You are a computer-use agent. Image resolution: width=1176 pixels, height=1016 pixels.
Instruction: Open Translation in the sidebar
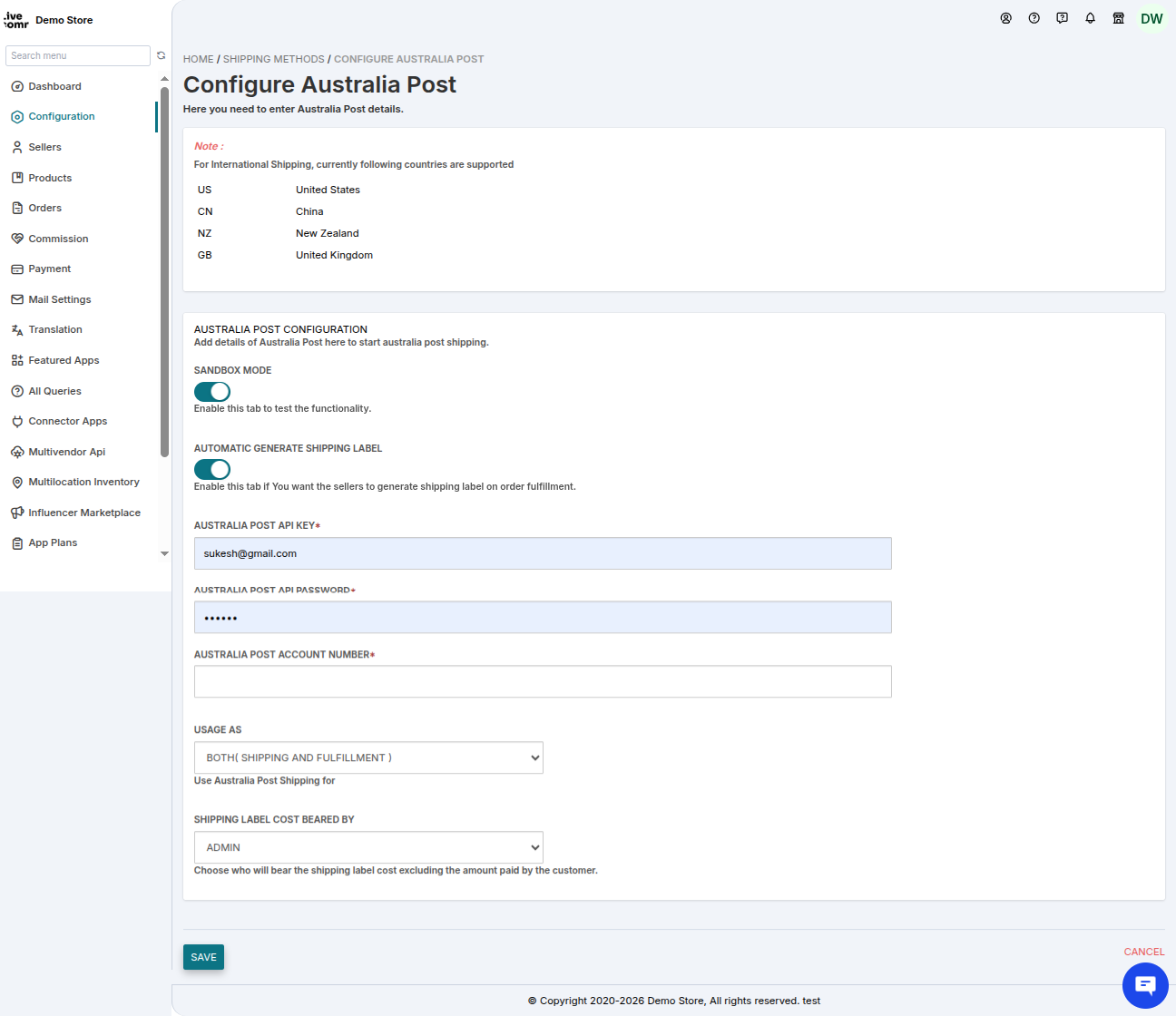(55, 330)
